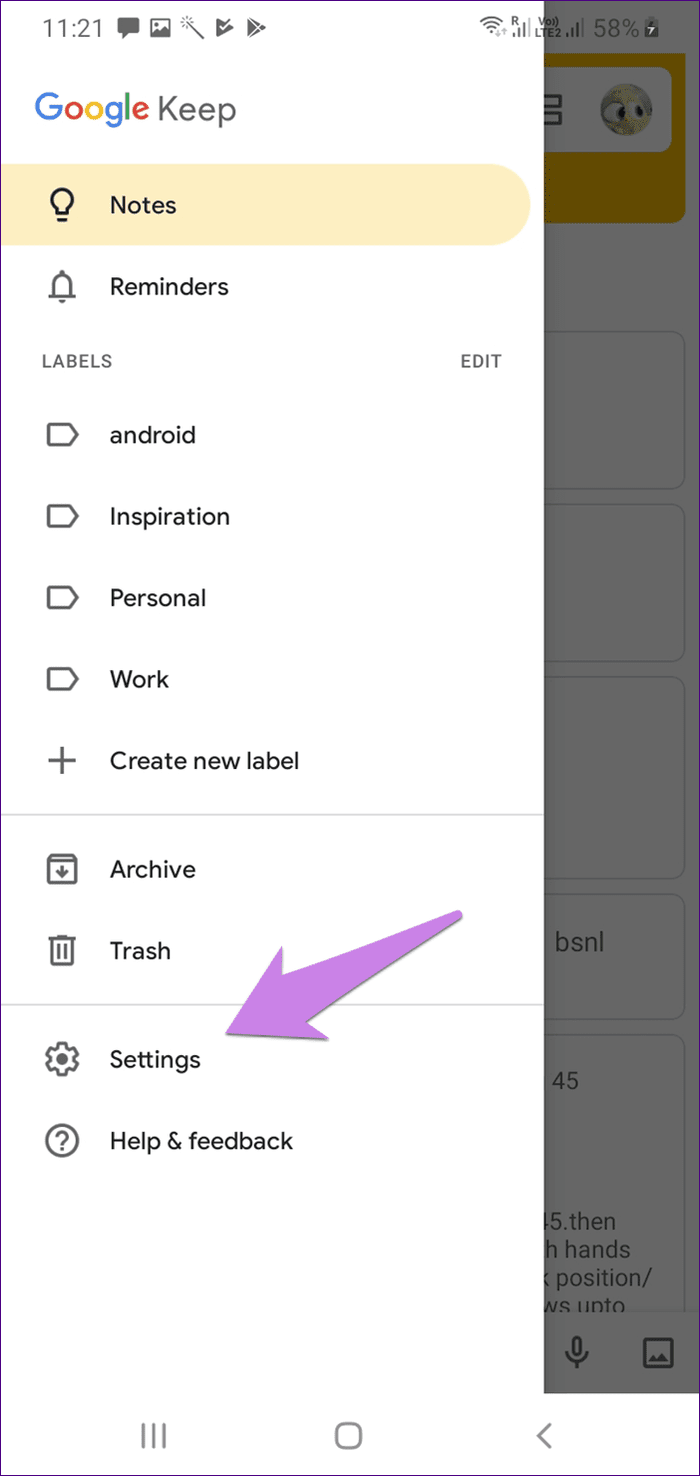The height and width of the screenshot is (1476, 700).
Task: Tap the image note icon
Action: coord(657,1353)
